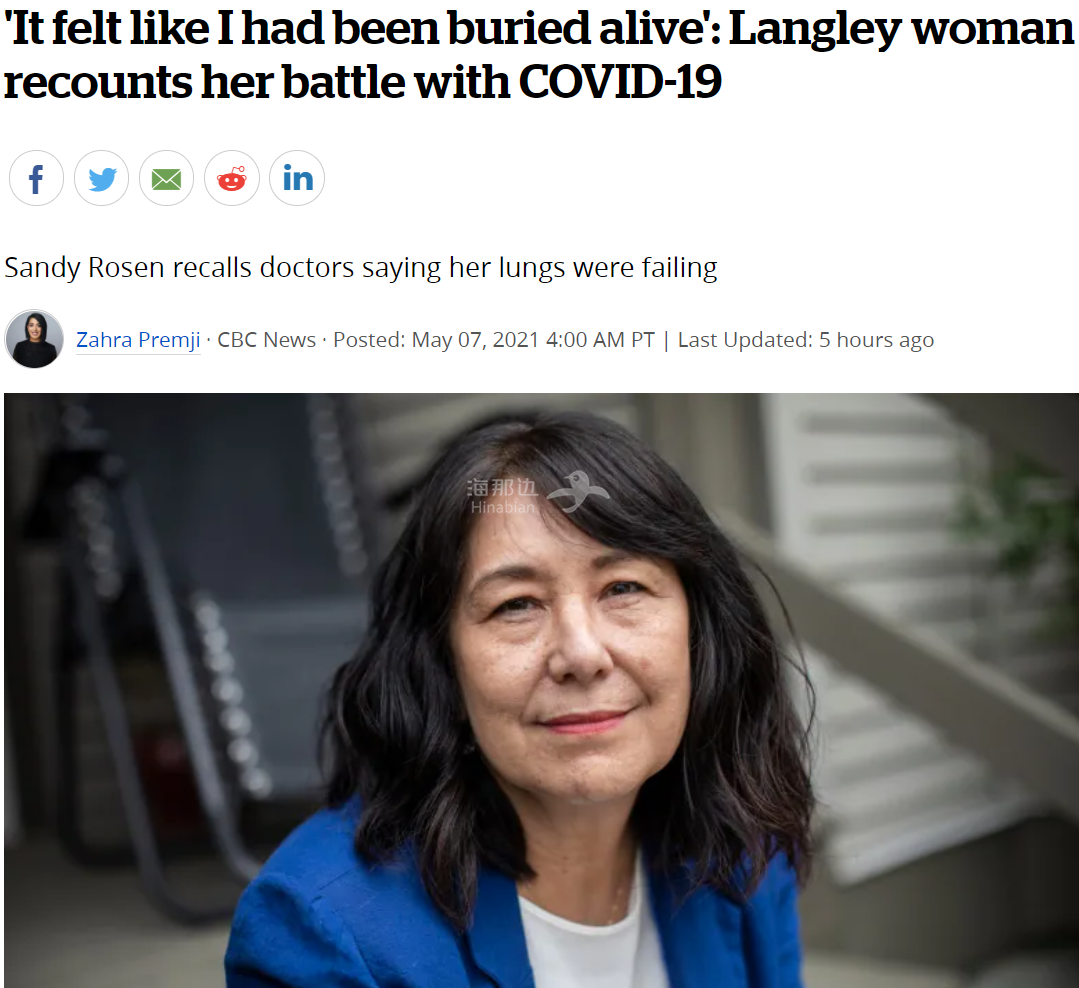Click 'Langley woman' in the headline
This screenshot has height=988, width=1079.
pos(901,29)
